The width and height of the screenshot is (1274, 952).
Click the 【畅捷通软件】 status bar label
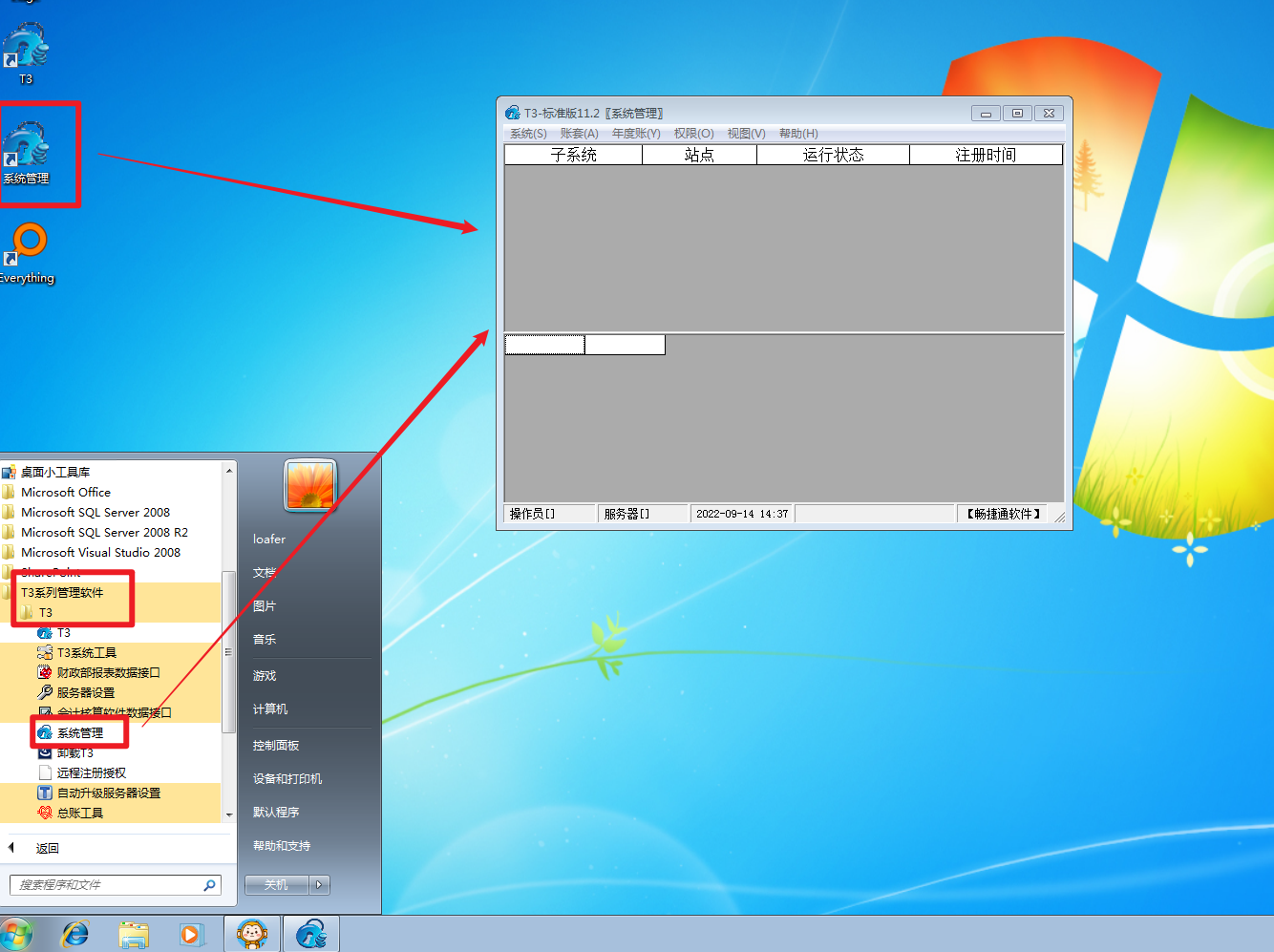[1003, 514]
